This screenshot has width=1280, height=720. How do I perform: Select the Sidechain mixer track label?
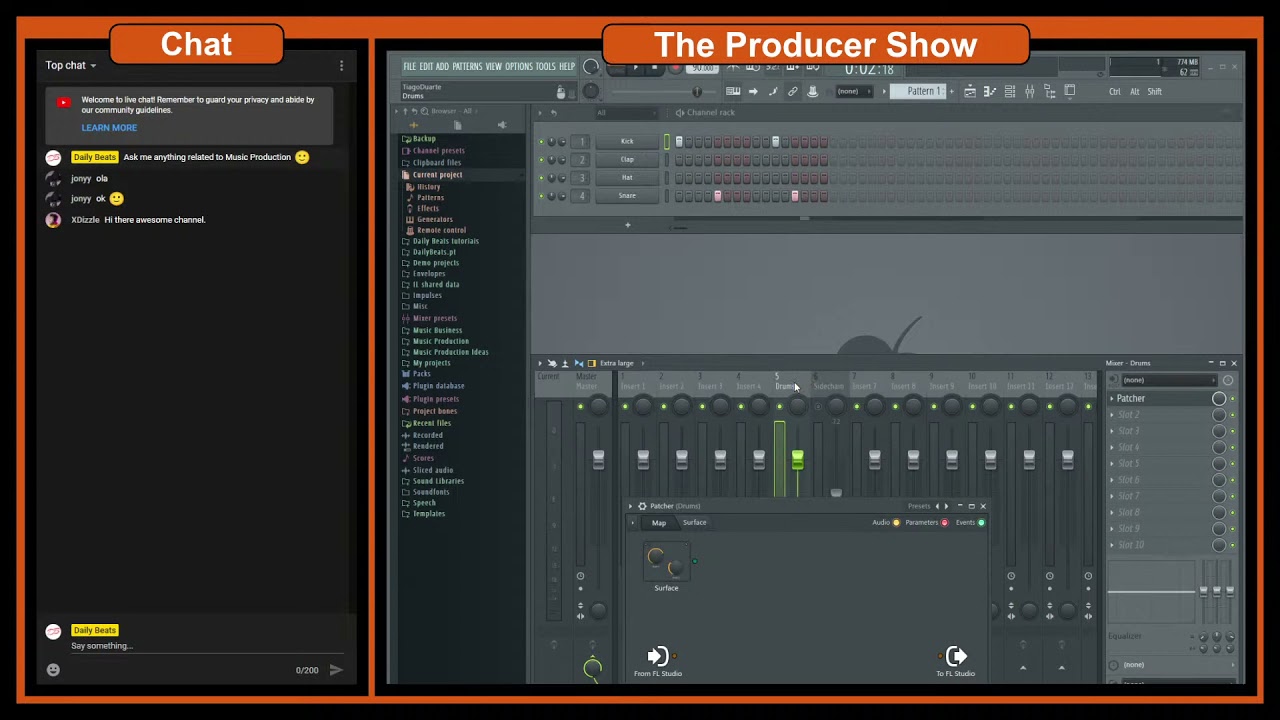pyautogui.click(x=829, y=386)
